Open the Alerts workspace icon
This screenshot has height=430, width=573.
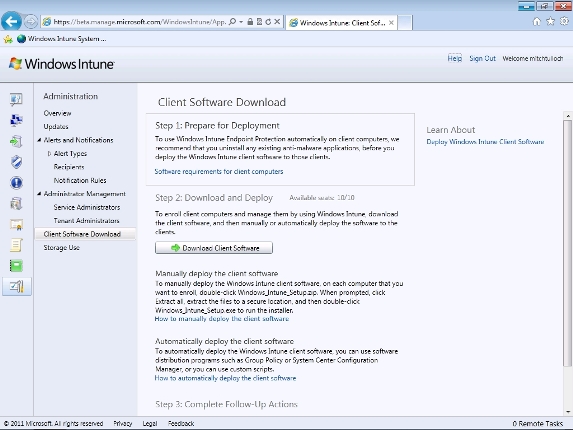pyautogui.click(x=16, y=183)
